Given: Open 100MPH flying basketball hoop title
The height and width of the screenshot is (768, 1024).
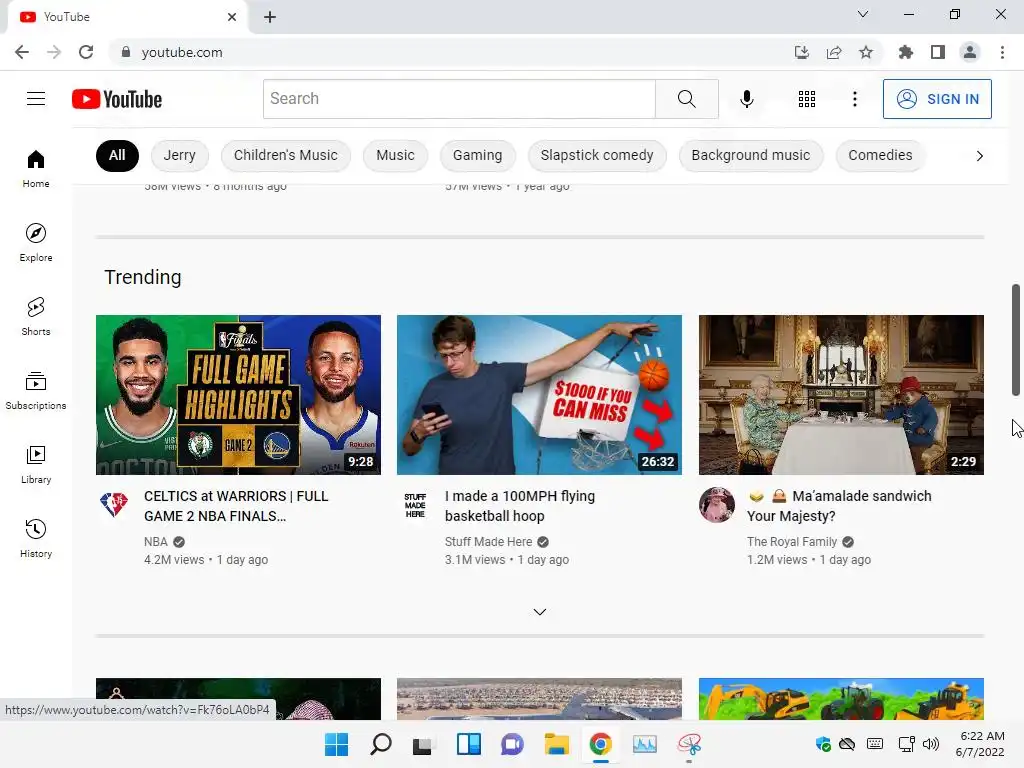Looking at the screenshot, I should 520,506.
